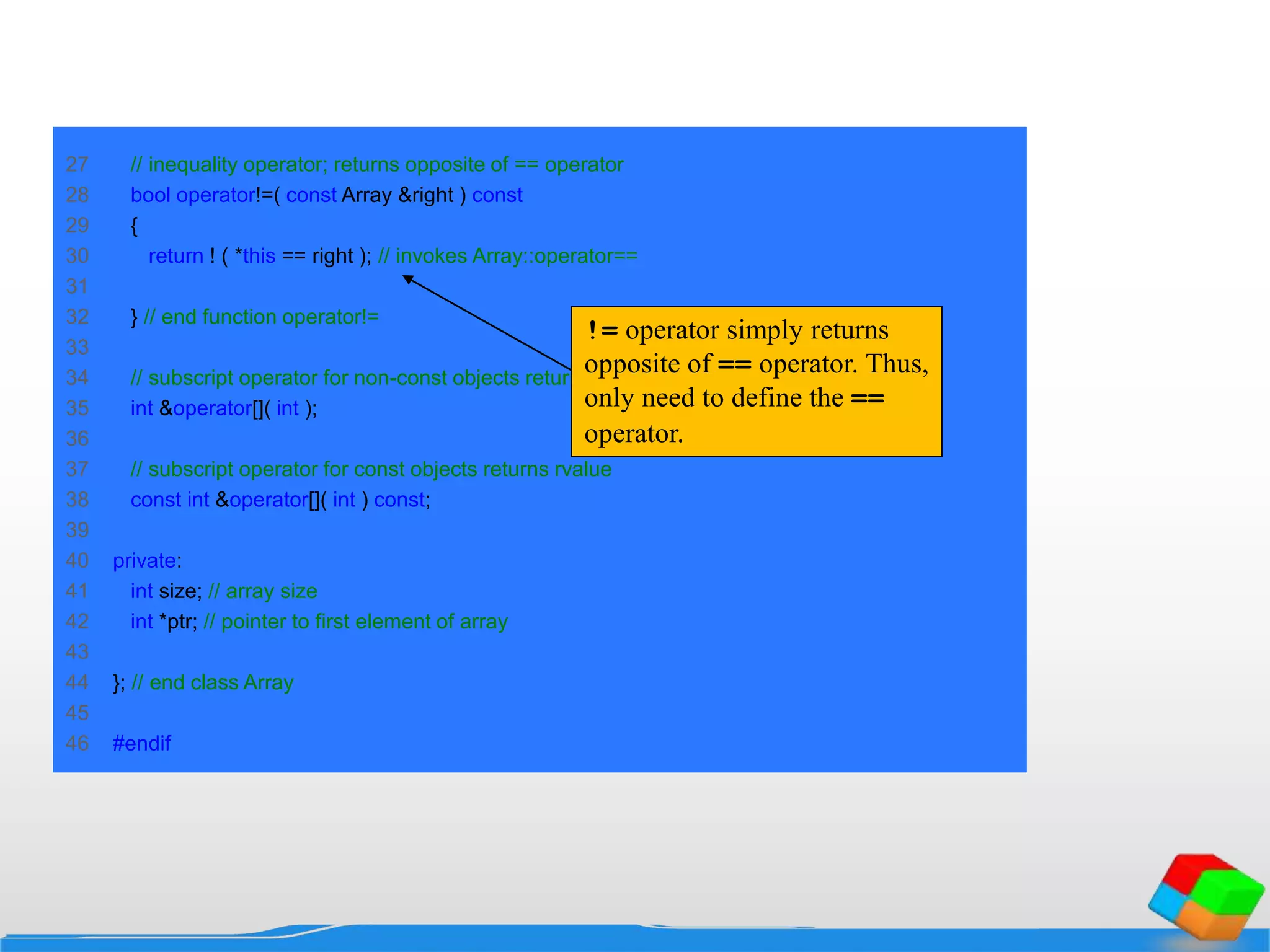The image size is (1270, 952).
Task: Click the '// end function operator!=' comment
Action: [x=261, y=317]
